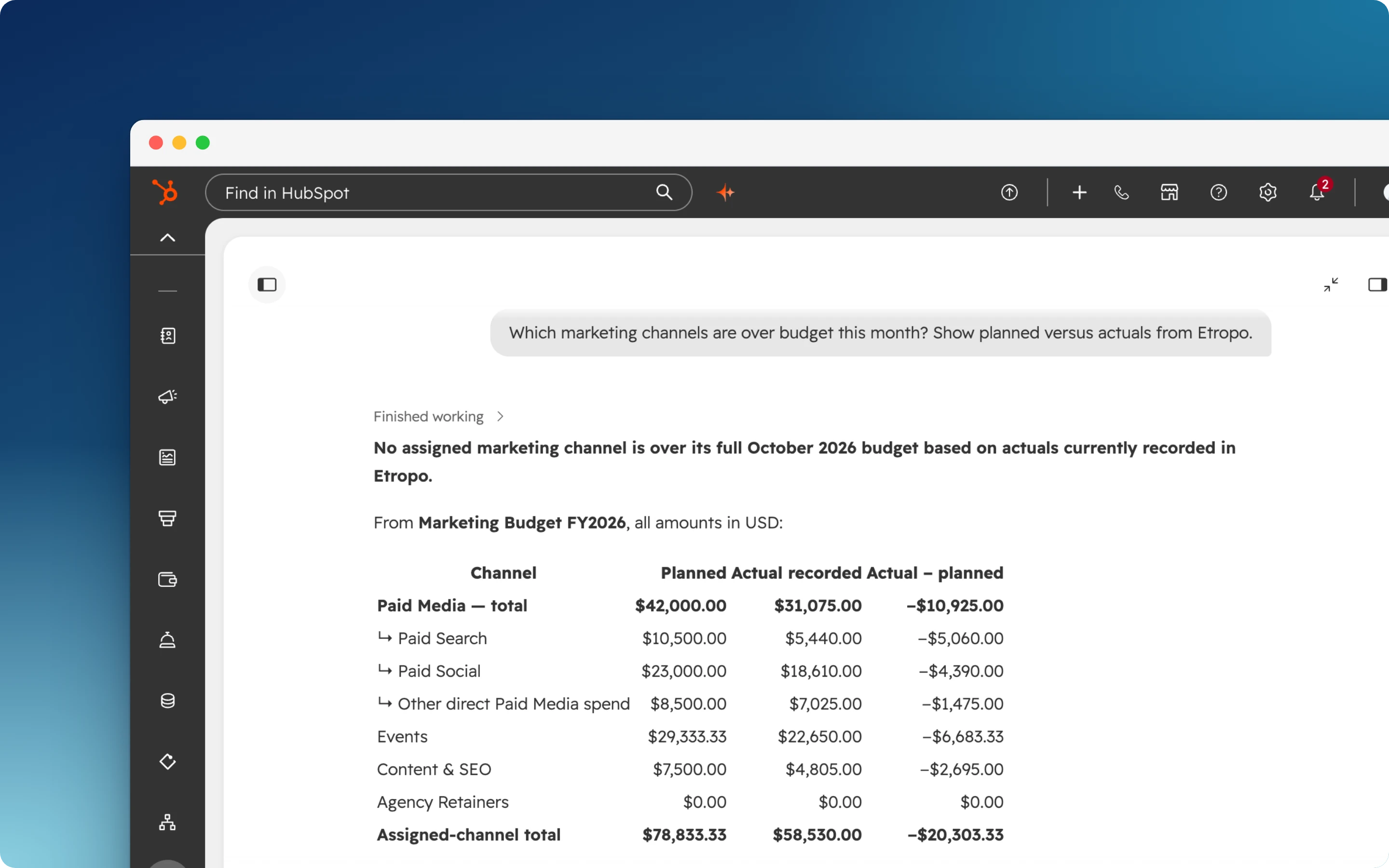This screenshot has height=868, width=1389.
Task: Click the upgrade arrow icon
Action: [x=1009, y=192]
